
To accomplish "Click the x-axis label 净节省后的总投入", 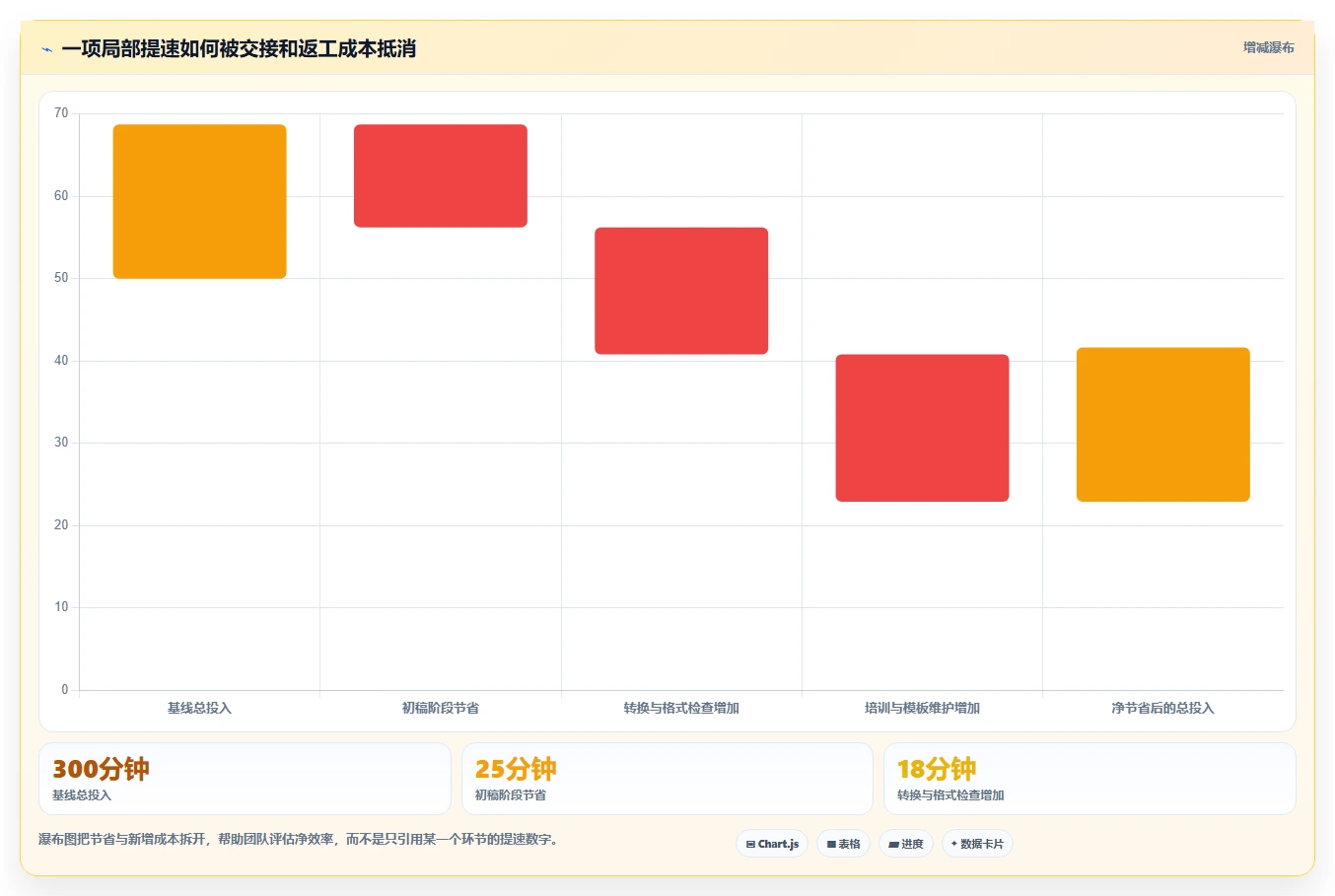I will tap(1162, 708).
